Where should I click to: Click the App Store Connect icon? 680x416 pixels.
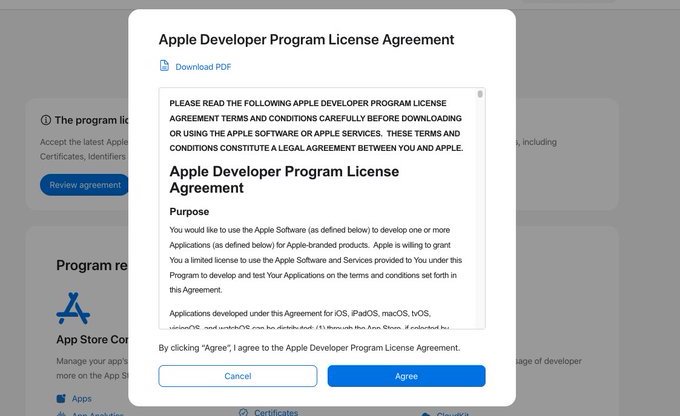click(x=73, y=308)
